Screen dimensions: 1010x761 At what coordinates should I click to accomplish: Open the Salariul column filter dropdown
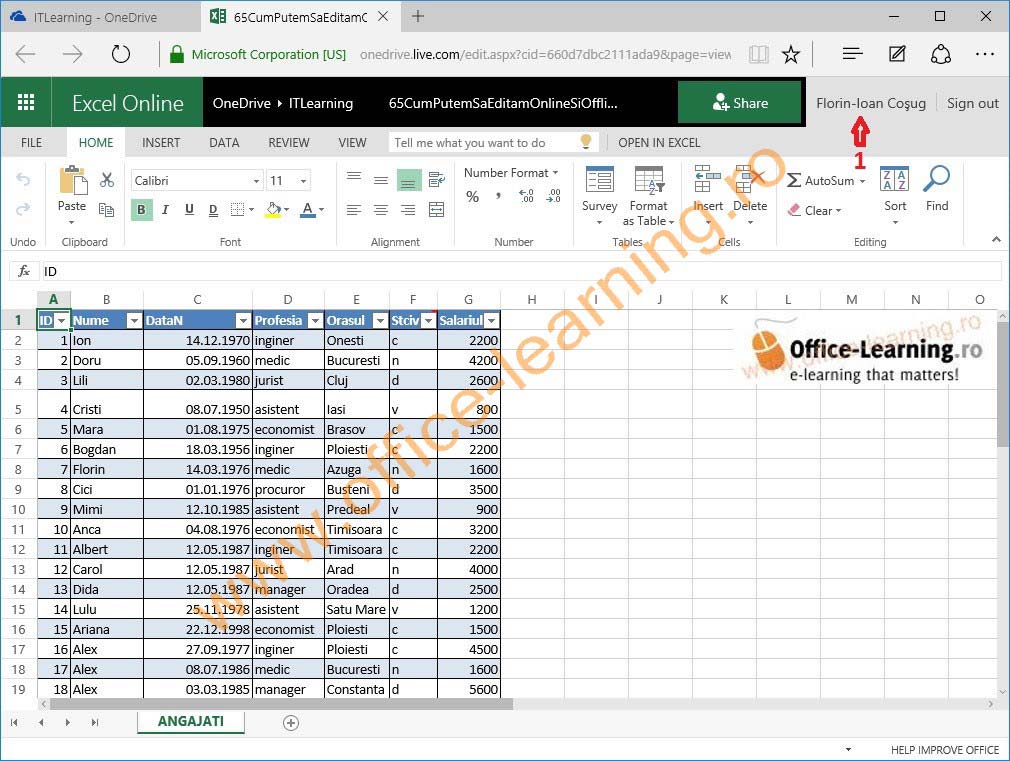pos(491,320)
